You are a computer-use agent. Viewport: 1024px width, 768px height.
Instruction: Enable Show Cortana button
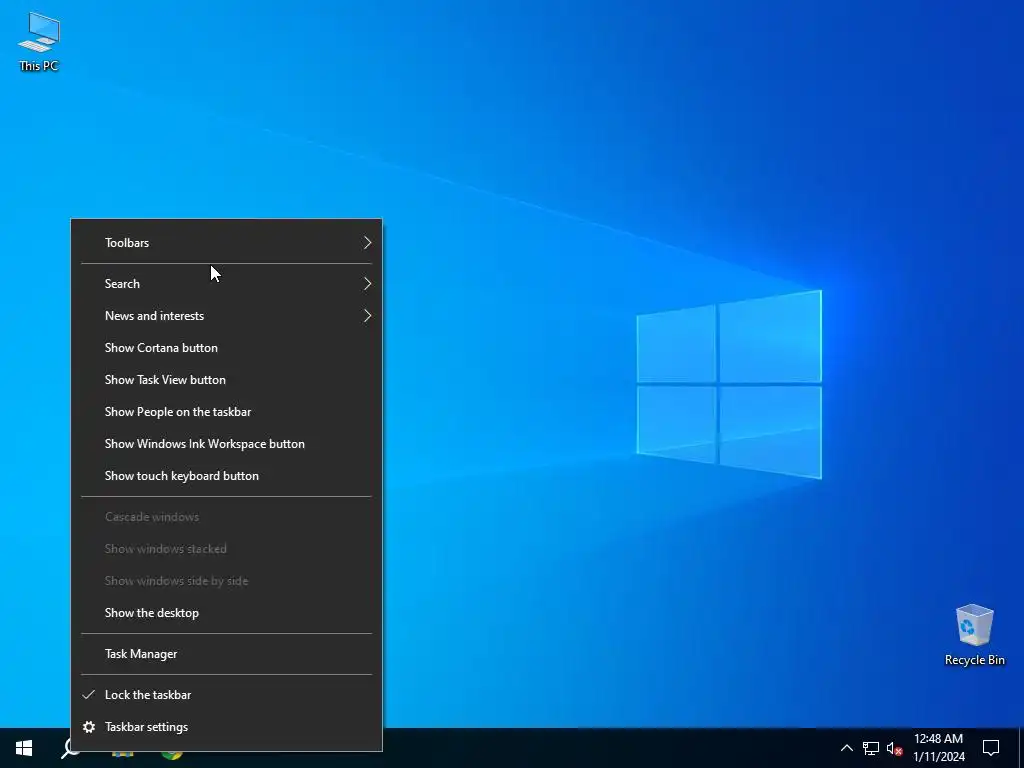226,347
